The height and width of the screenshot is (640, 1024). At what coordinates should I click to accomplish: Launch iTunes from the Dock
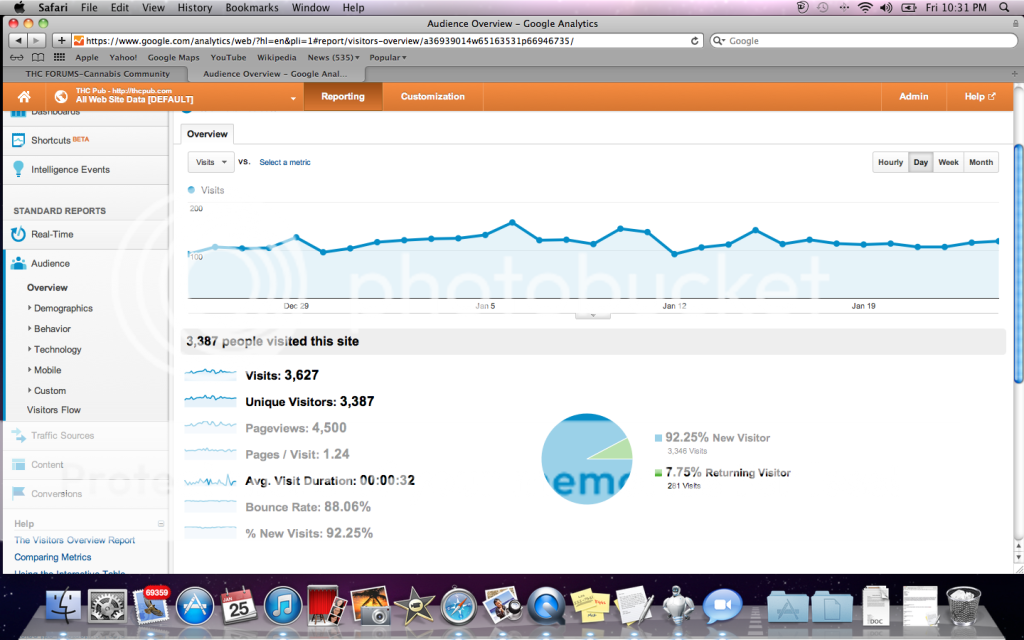coord(282,605)
